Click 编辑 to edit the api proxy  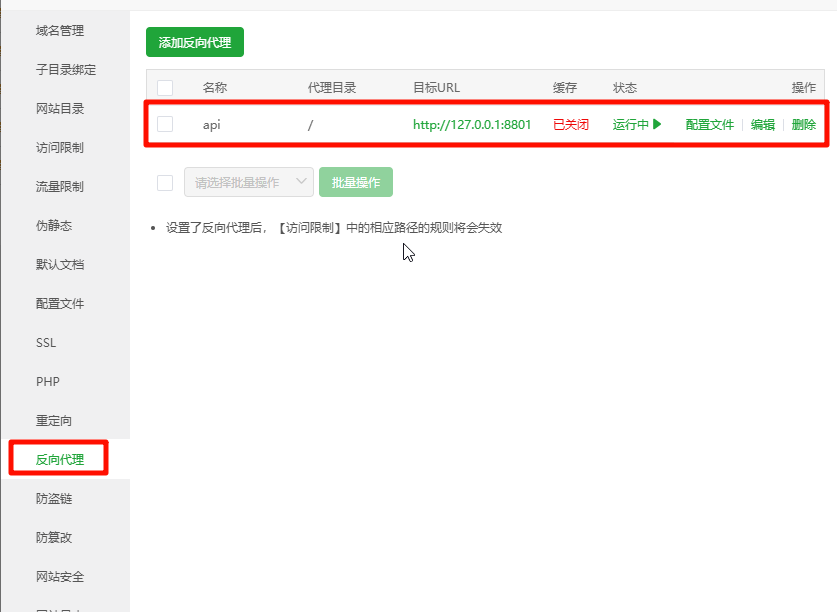point(763,125)
